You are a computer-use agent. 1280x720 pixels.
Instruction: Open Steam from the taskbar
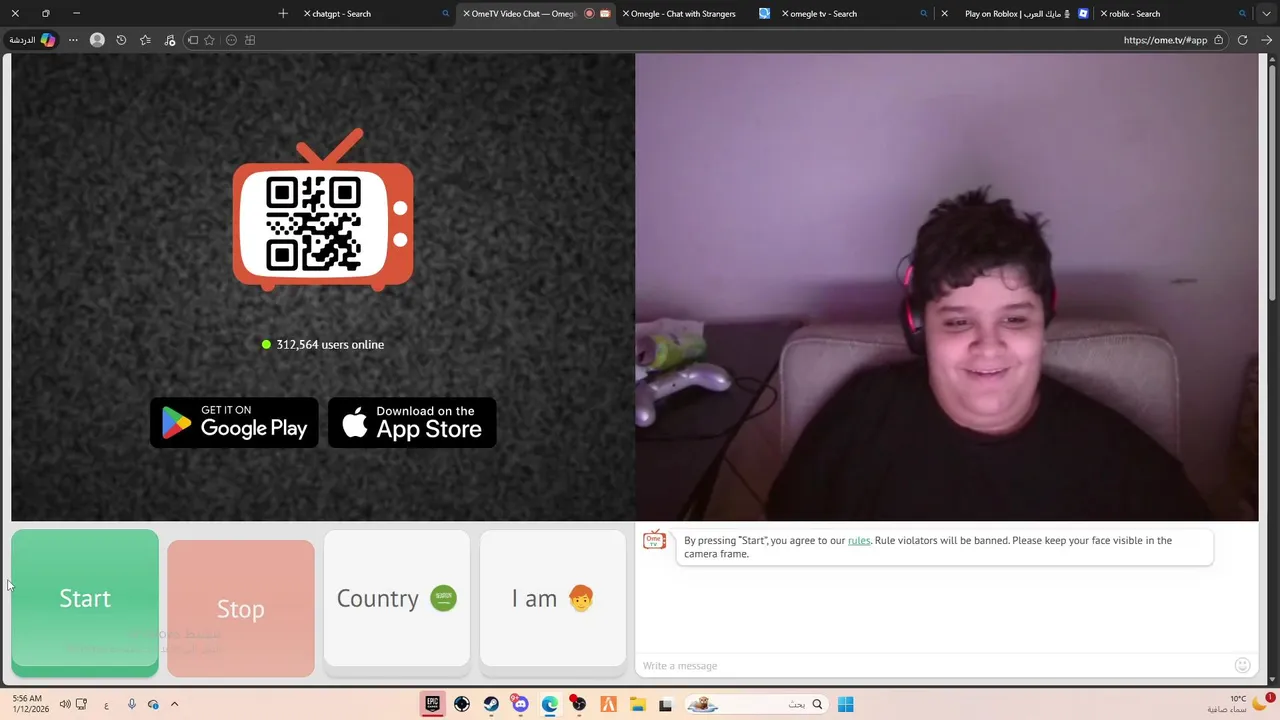pyautogui.click(x=491, y=704)
